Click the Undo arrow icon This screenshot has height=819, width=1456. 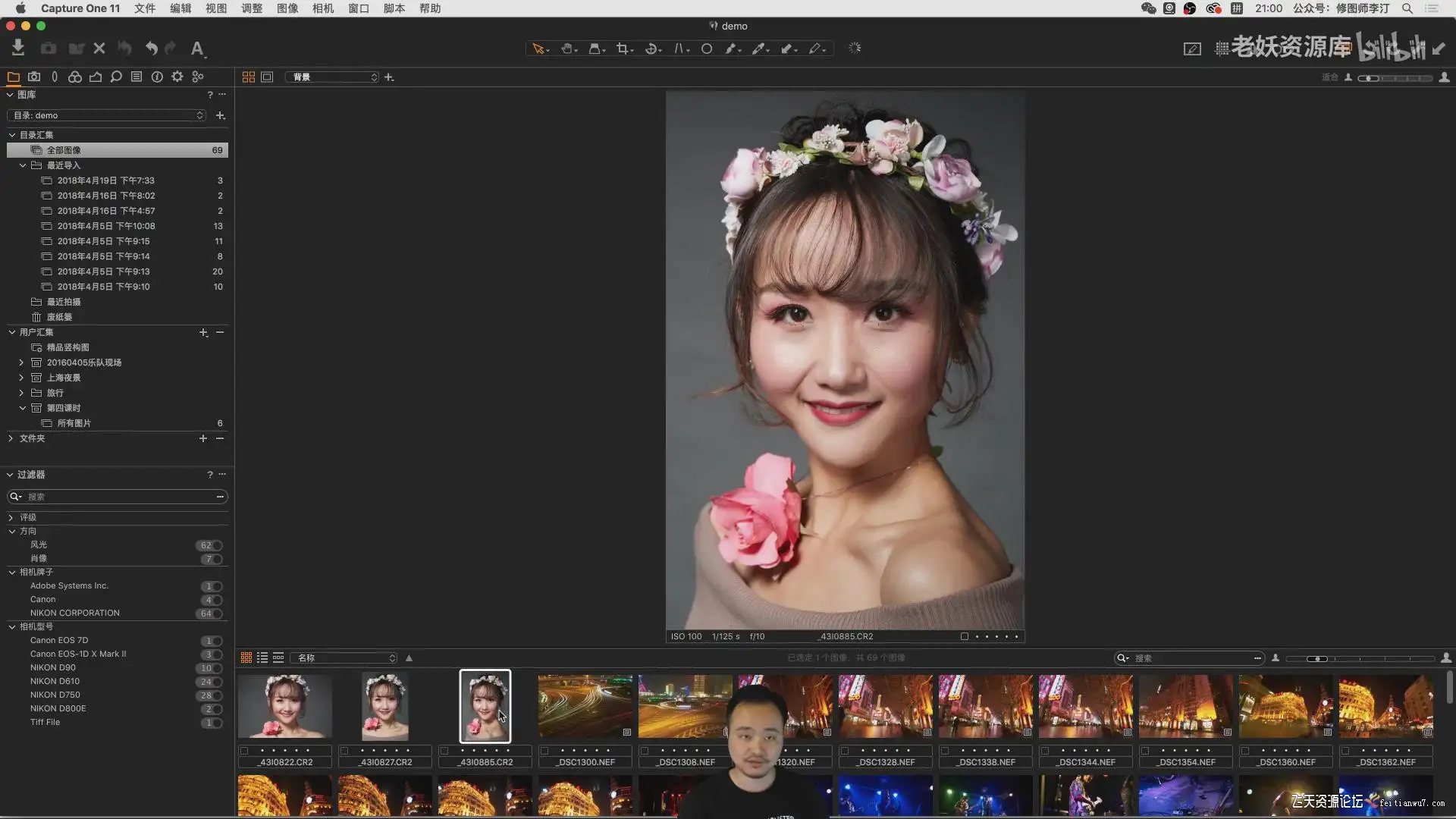click(x=151, y=49)
